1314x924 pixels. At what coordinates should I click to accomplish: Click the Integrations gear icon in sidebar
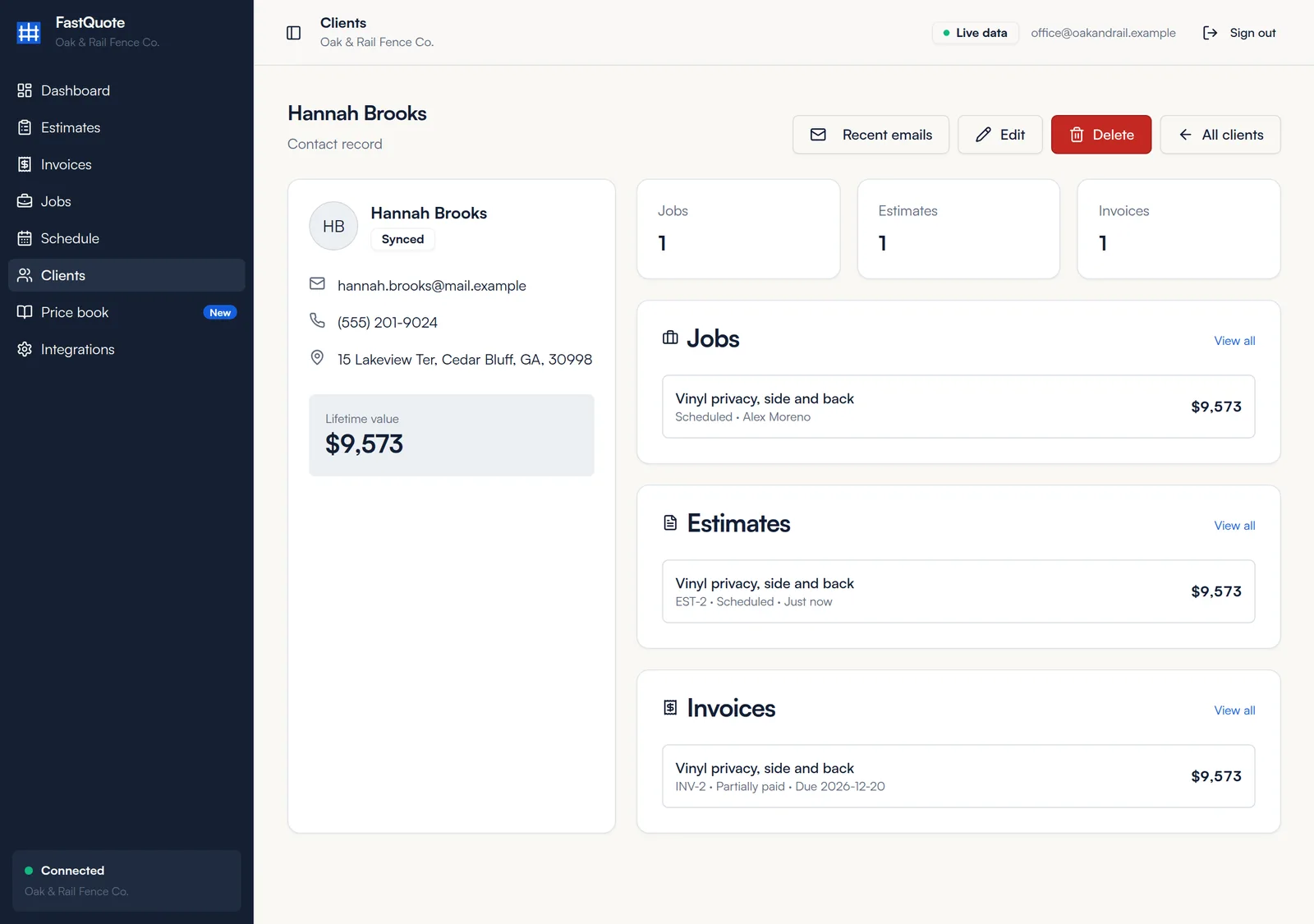25,349
